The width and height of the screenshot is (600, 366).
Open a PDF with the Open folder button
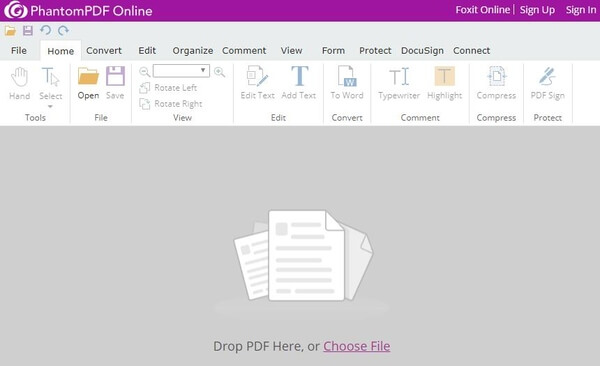88,83
